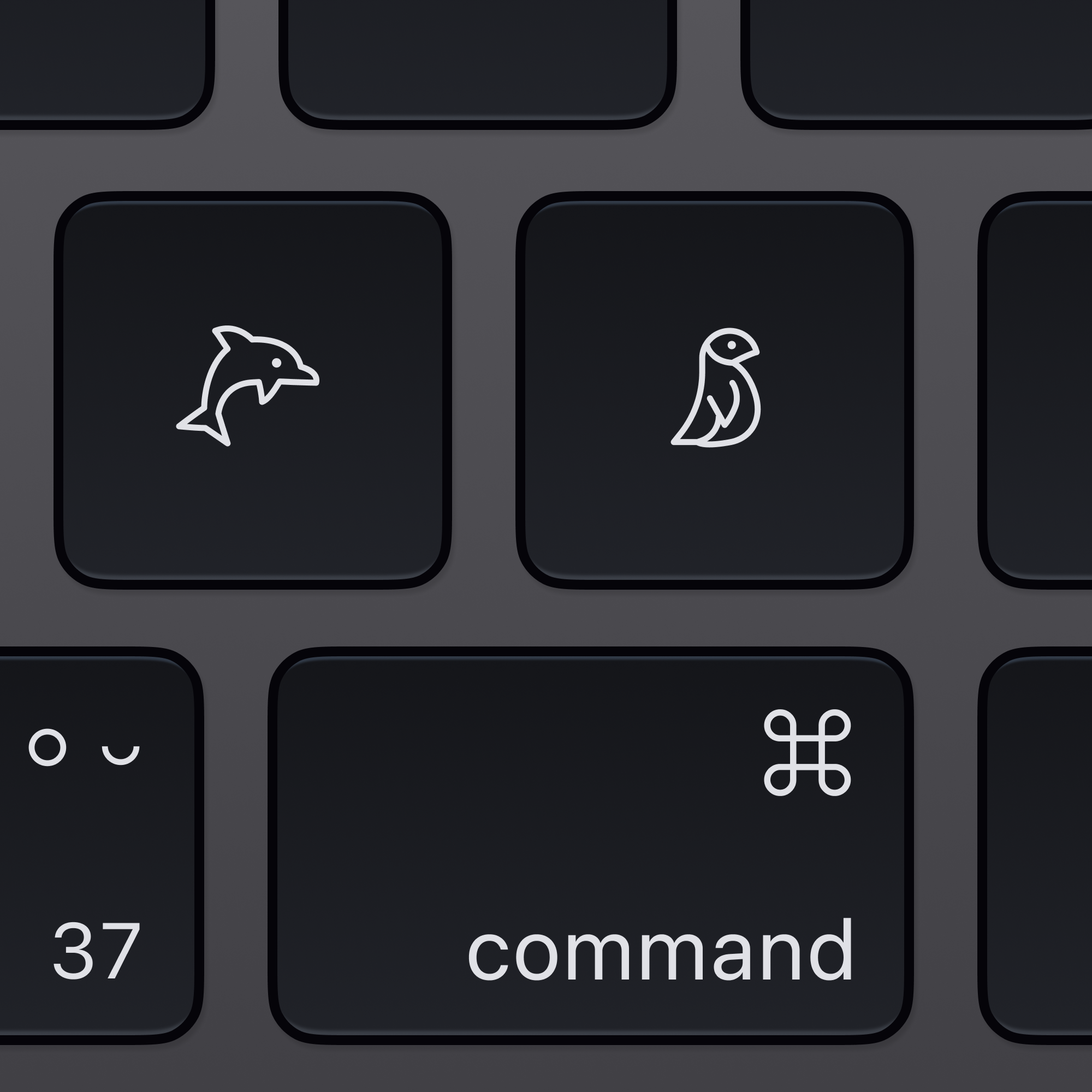
Task: Click the blank key right of the command key
Action: pos(1035,846)
